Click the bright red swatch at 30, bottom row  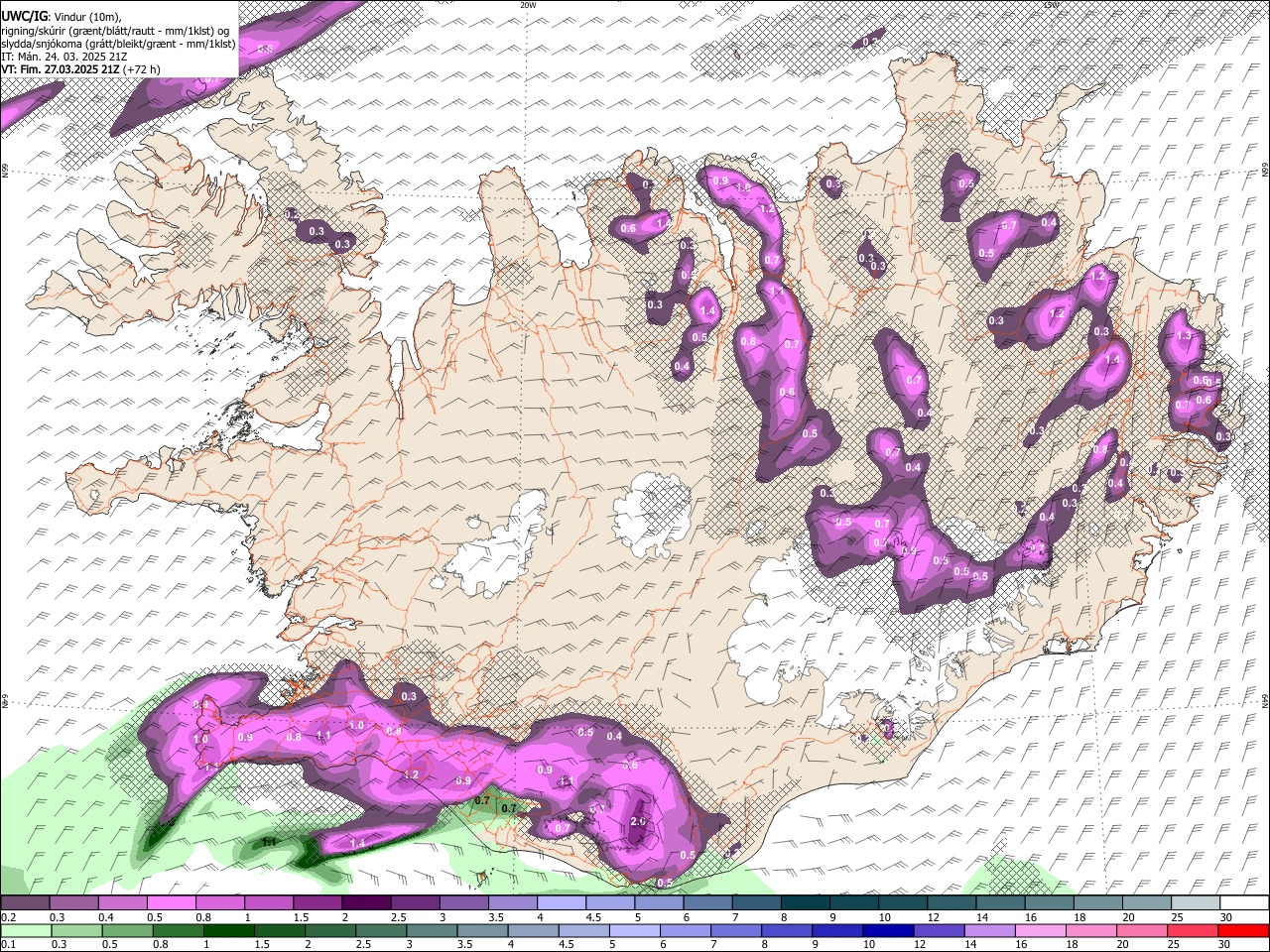pos(1242,930)
